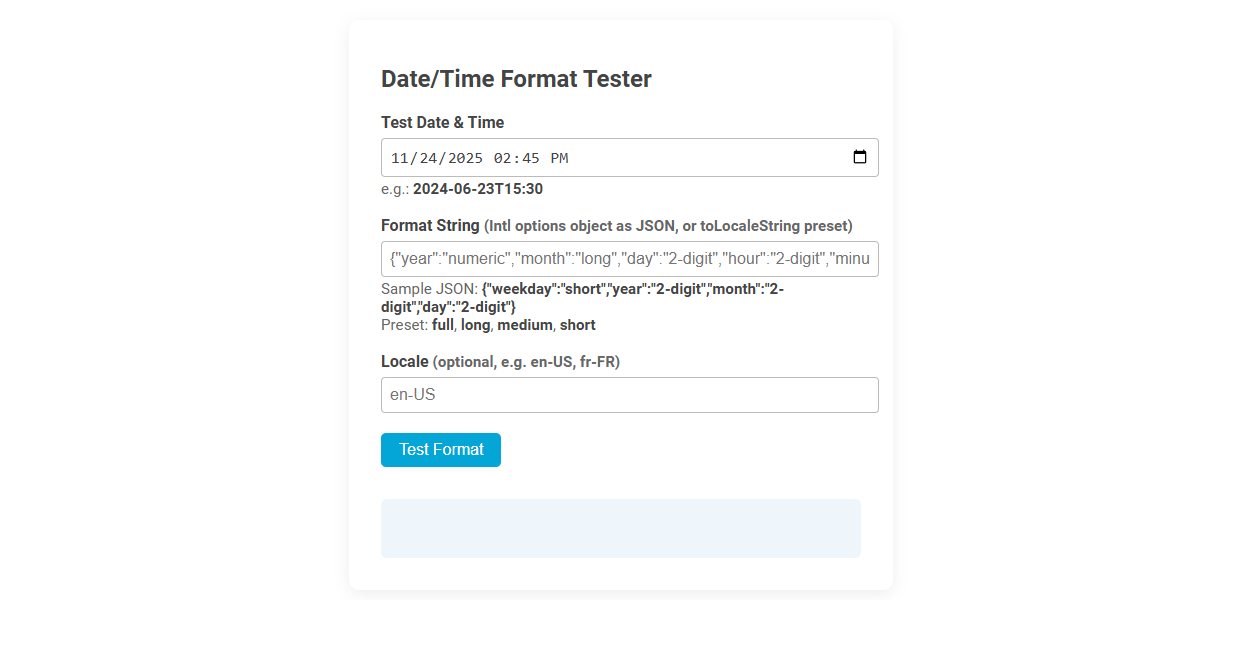Click the calendar icon in Test Date field

pyautogui.click(x=860, y=157)
